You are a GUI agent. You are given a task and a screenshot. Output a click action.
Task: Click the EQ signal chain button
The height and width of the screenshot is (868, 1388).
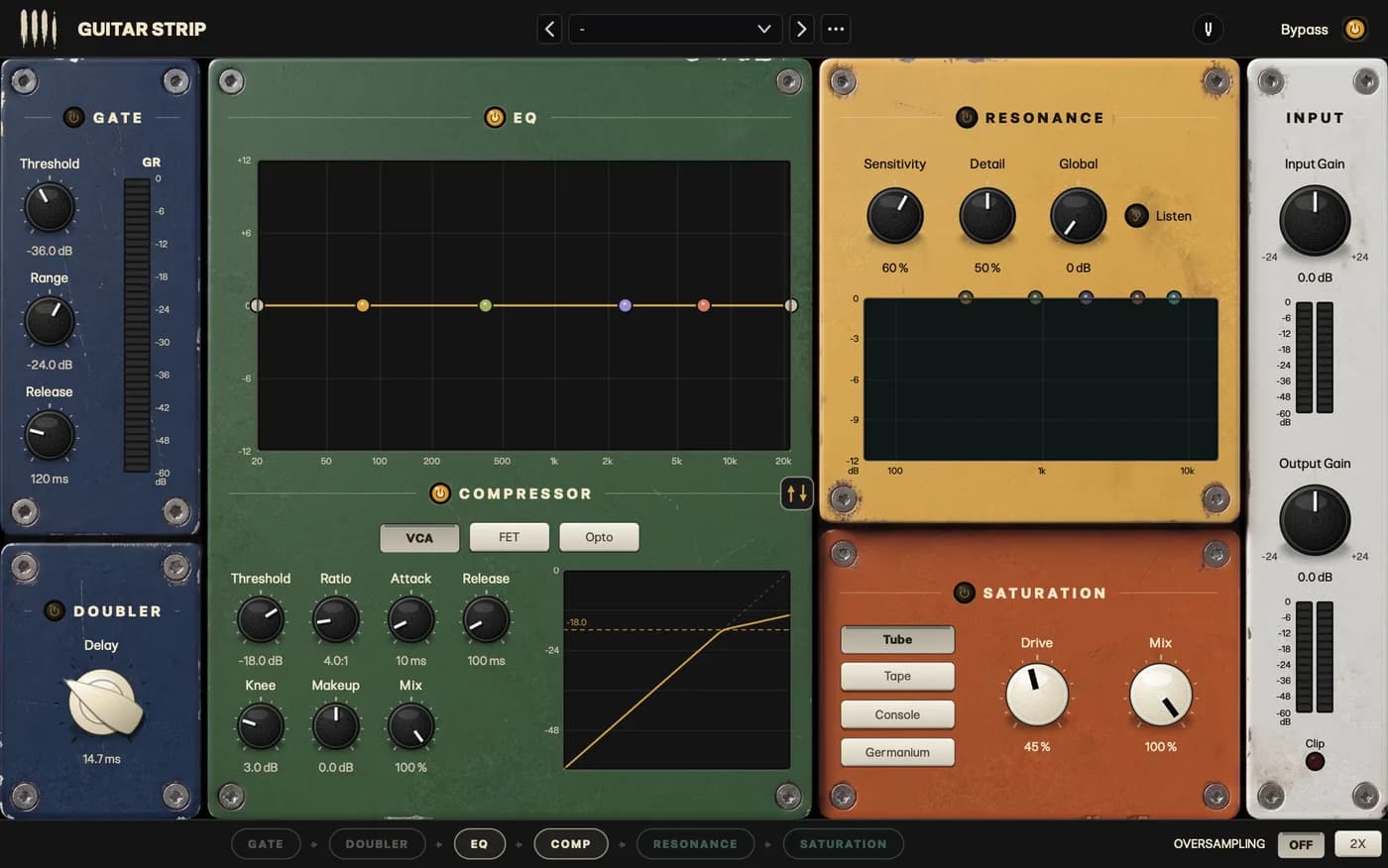click(479, 844)
